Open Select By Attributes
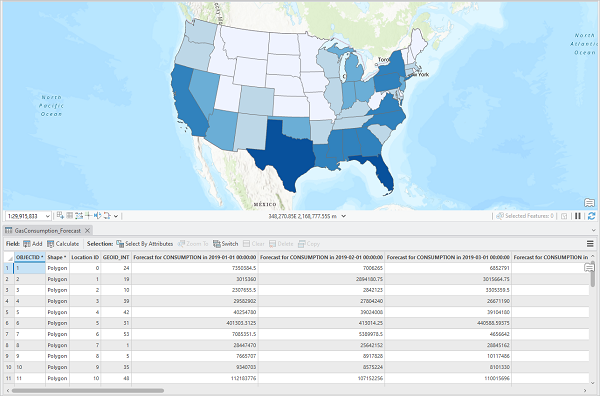 [x=145, y=244]
